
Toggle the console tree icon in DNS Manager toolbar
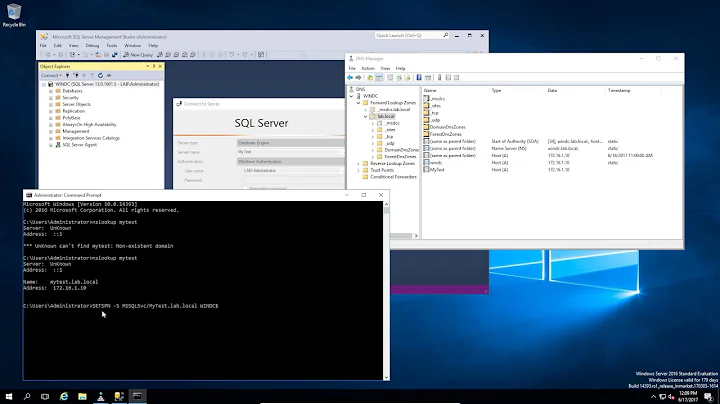379,78
